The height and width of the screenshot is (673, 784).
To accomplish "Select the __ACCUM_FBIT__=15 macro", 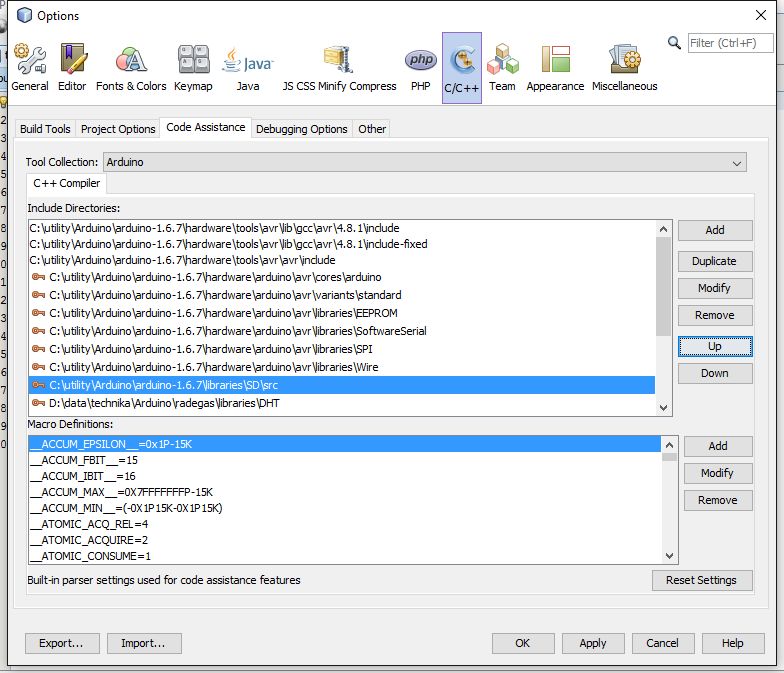I will [345, 460].
